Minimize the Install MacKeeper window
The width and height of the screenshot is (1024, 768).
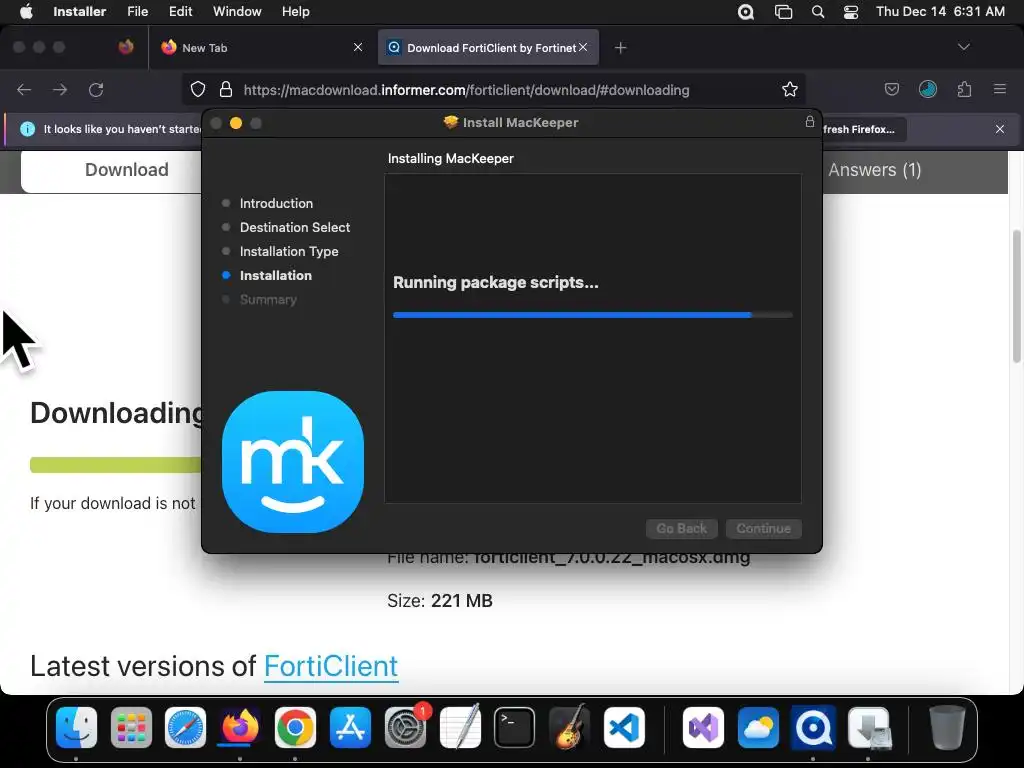point(236,123)
